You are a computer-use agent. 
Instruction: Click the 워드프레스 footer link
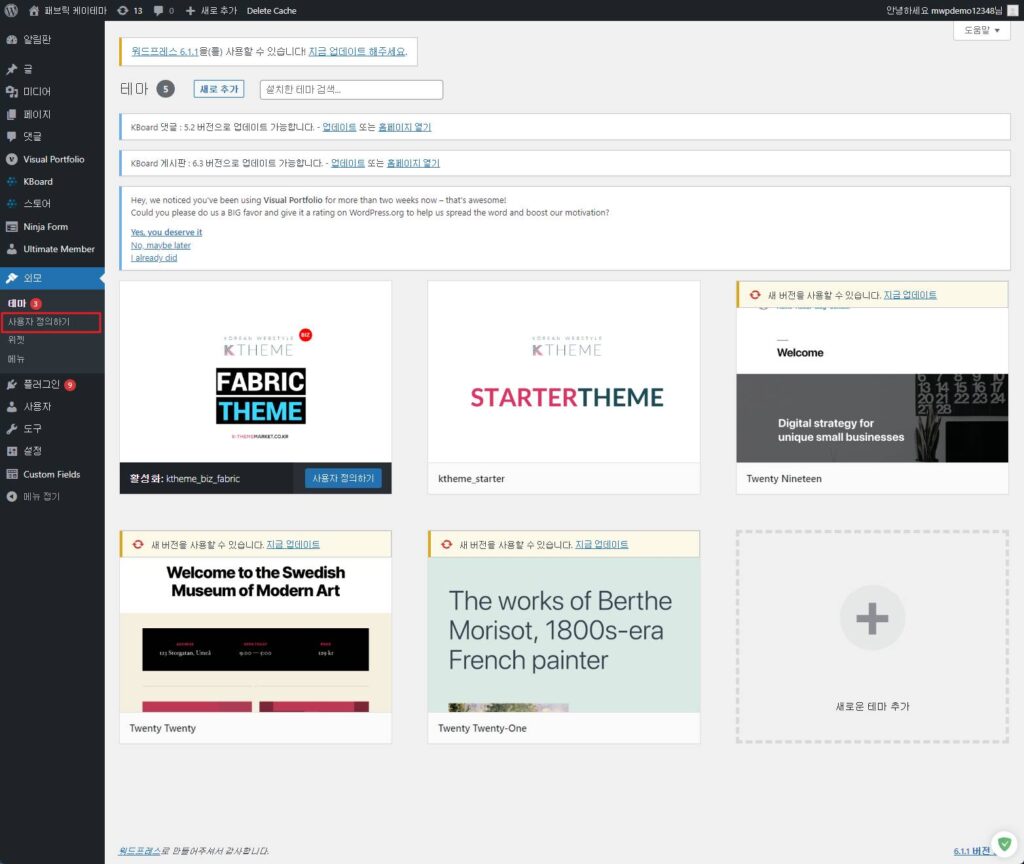(x=139, y=851)
